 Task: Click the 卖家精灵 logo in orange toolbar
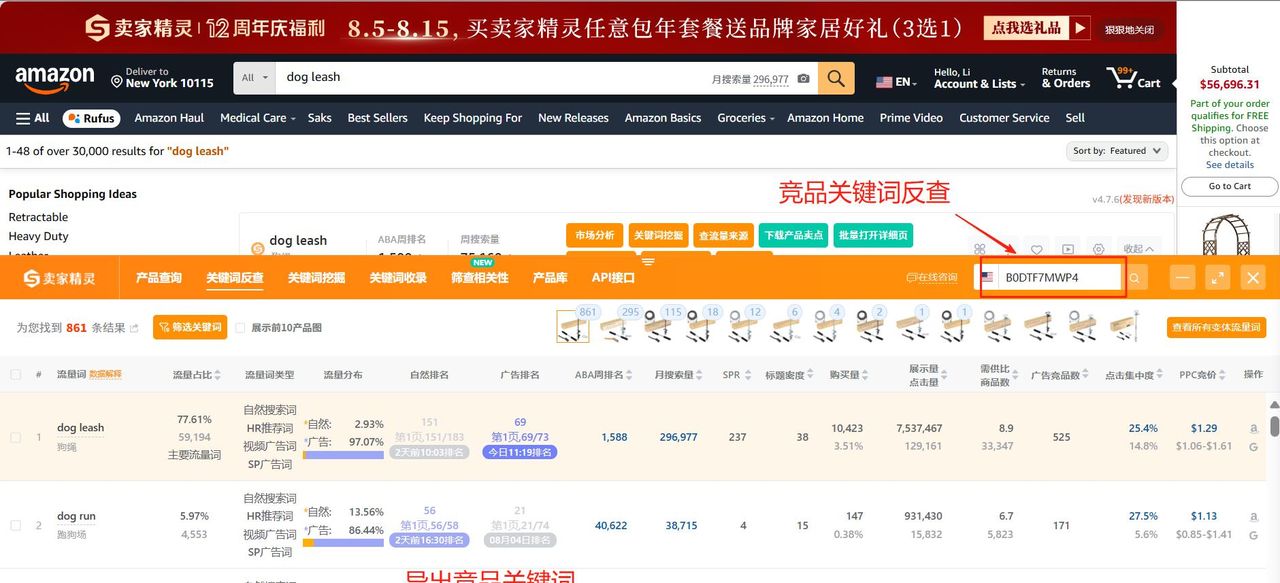coord(60,278)
